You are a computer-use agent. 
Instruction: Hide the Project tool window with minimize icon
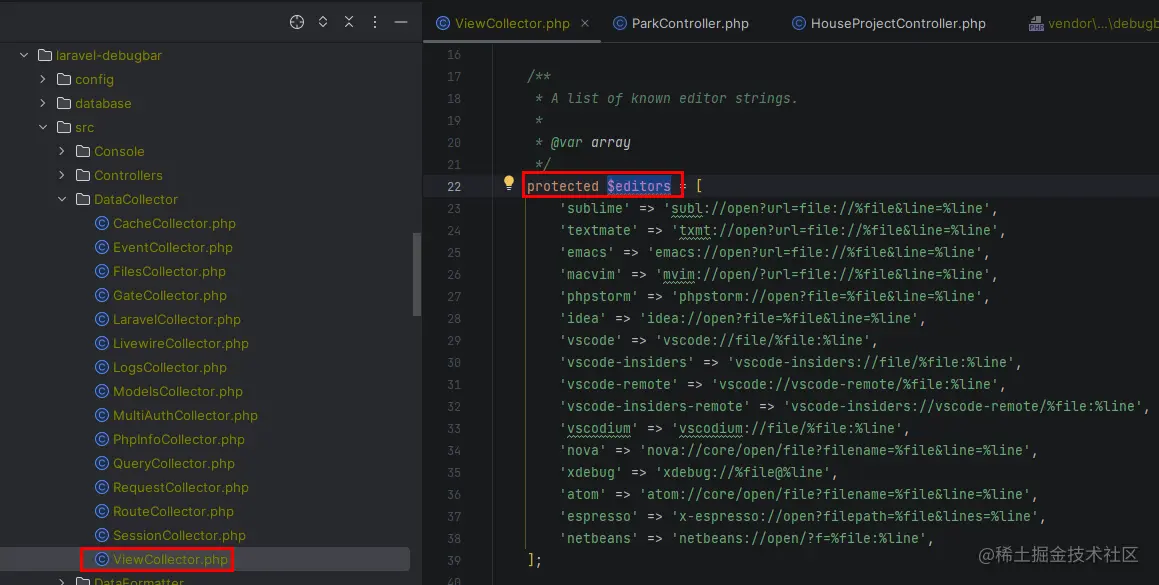click(x=401, y=22)
